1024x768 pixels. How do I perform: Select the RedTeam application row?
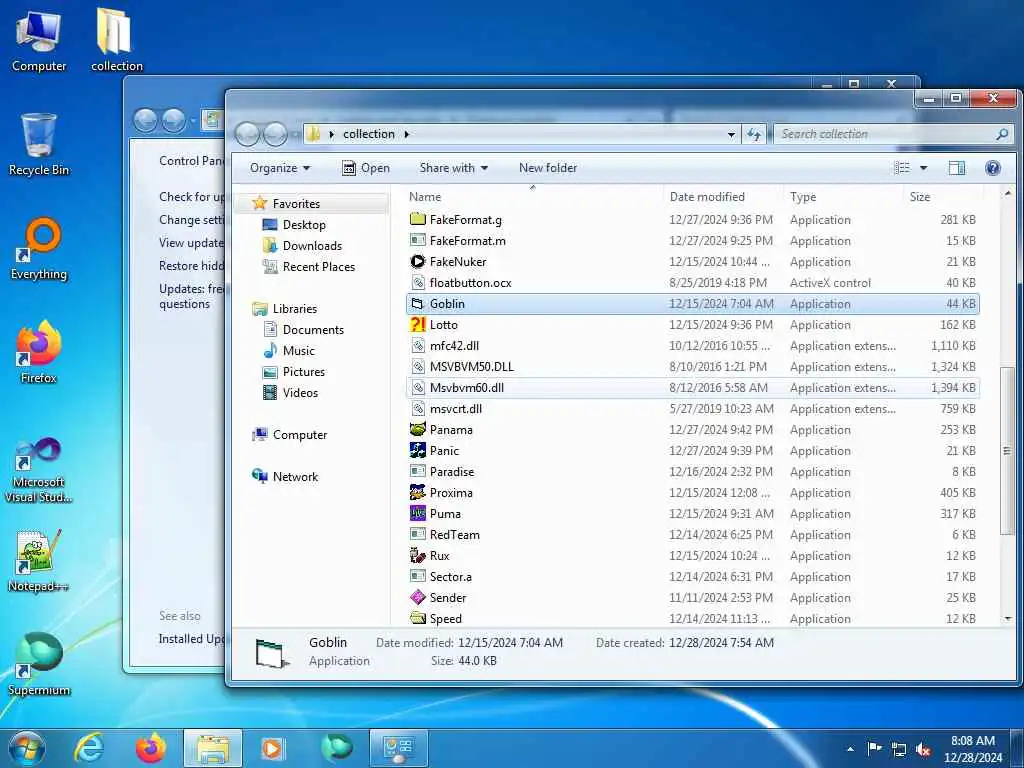[692, 535]
